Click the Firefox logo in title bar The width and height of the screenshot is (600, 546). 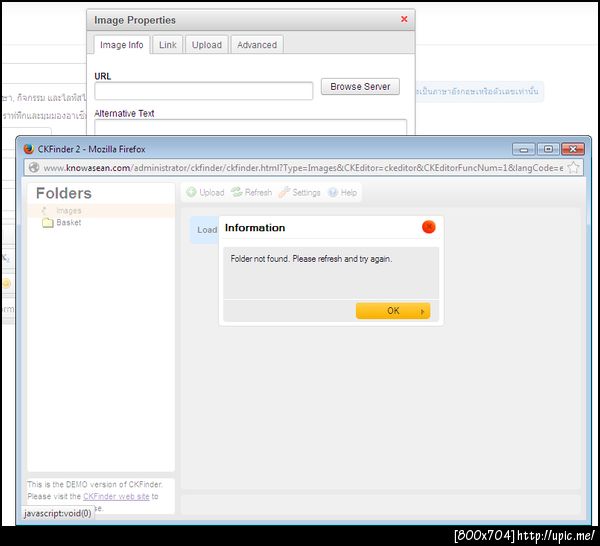click(29, 149)
